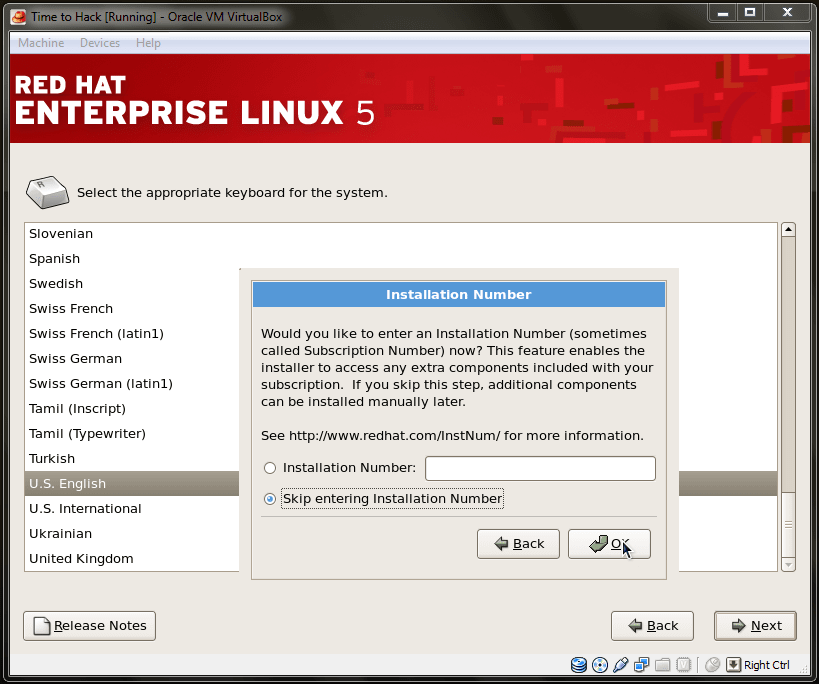Click the optical disc status icon
The width and height of the screenshot is (819, 684).
coord(600,665)
